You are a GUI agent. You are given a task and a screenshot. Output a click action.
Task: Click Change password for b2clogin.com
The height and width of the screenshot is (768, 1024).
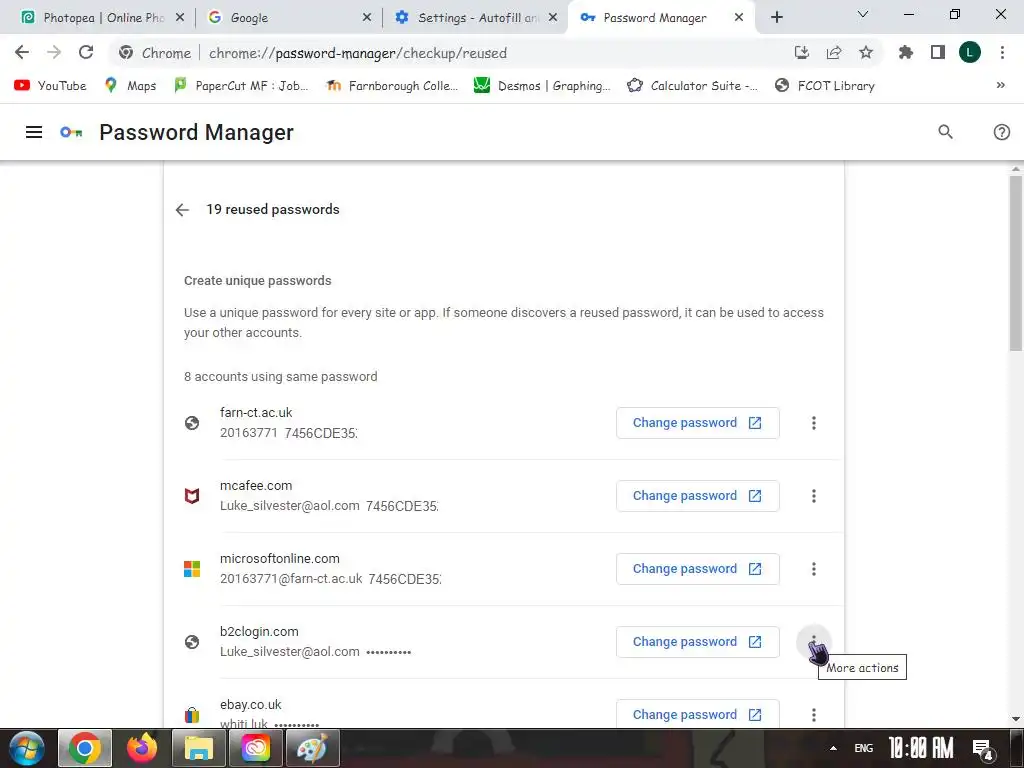pos(697,642)
